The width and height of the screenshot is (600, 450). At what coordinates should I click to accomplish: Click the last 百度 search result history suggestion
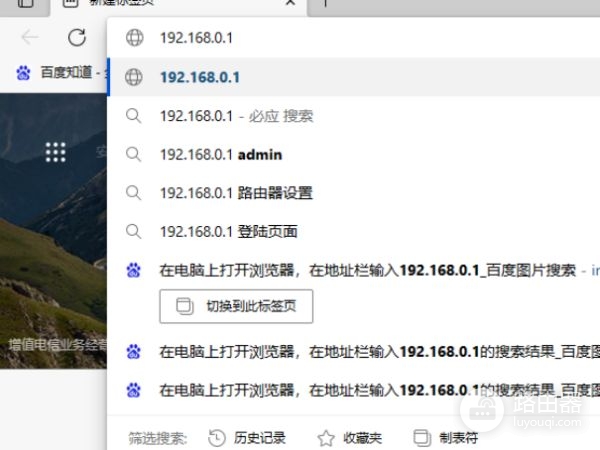pos(370,388)
